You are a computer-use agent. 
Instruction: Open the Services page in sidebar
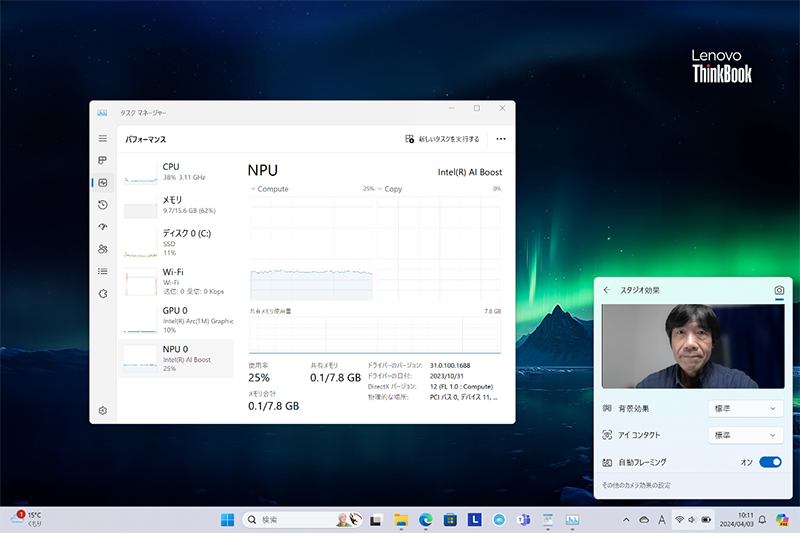pyautogui.click(x=102, y=293)
